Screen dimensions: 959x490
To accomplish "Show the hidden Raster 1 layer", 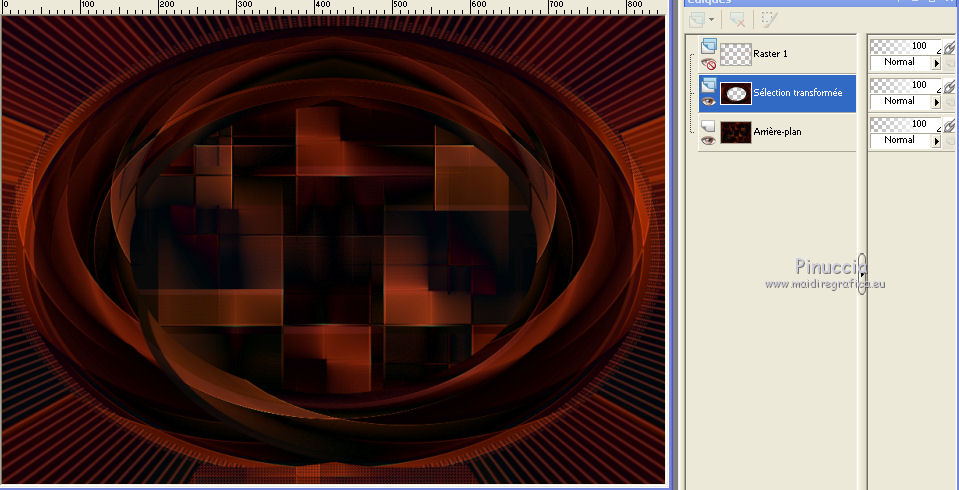I will pos(708,64).
